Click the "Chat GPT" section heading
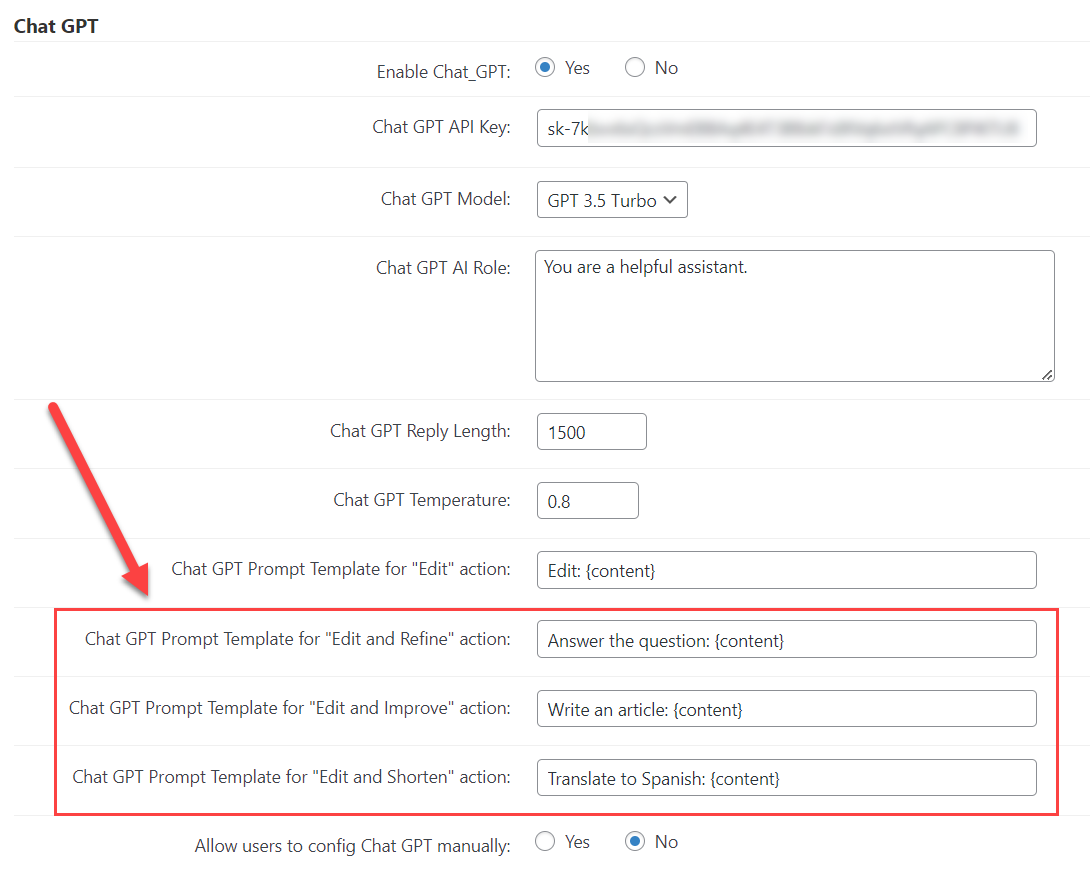The width and height of the screenshot is (1090, 880). (x=56, y=26)
